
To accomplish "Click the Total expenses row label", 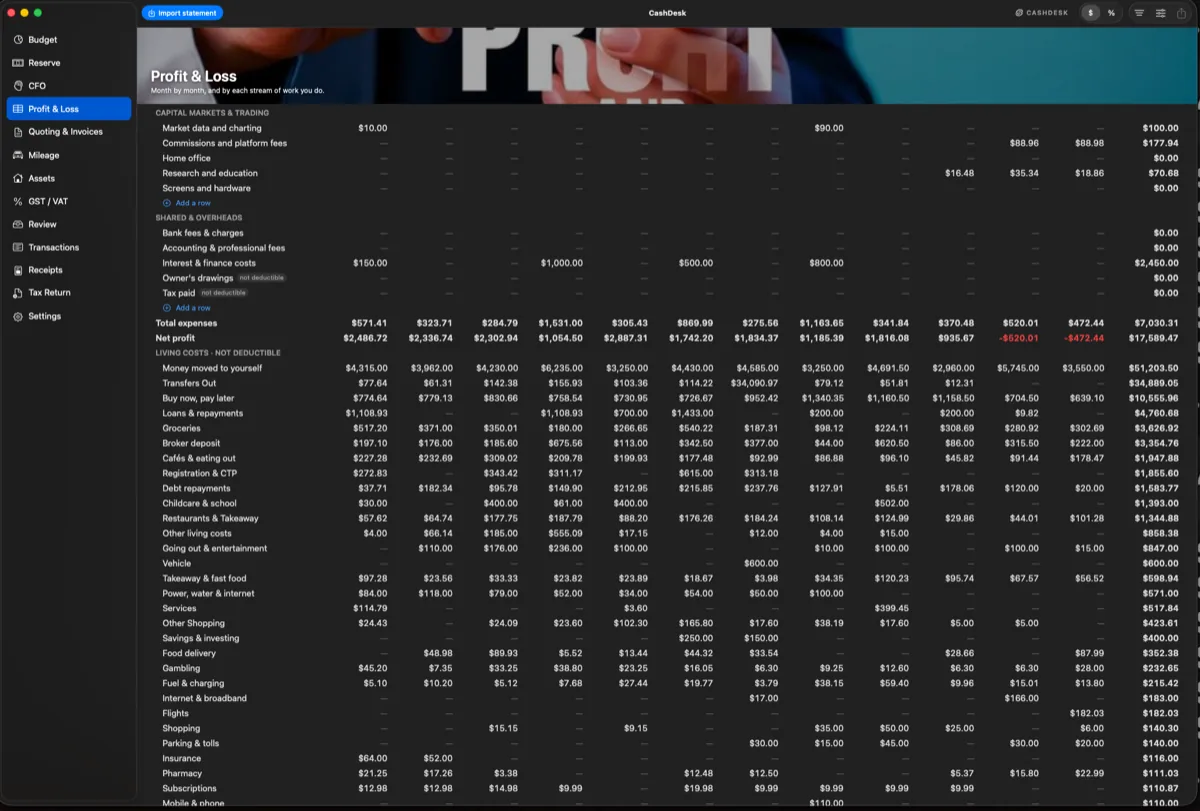I will pos(186,323).
